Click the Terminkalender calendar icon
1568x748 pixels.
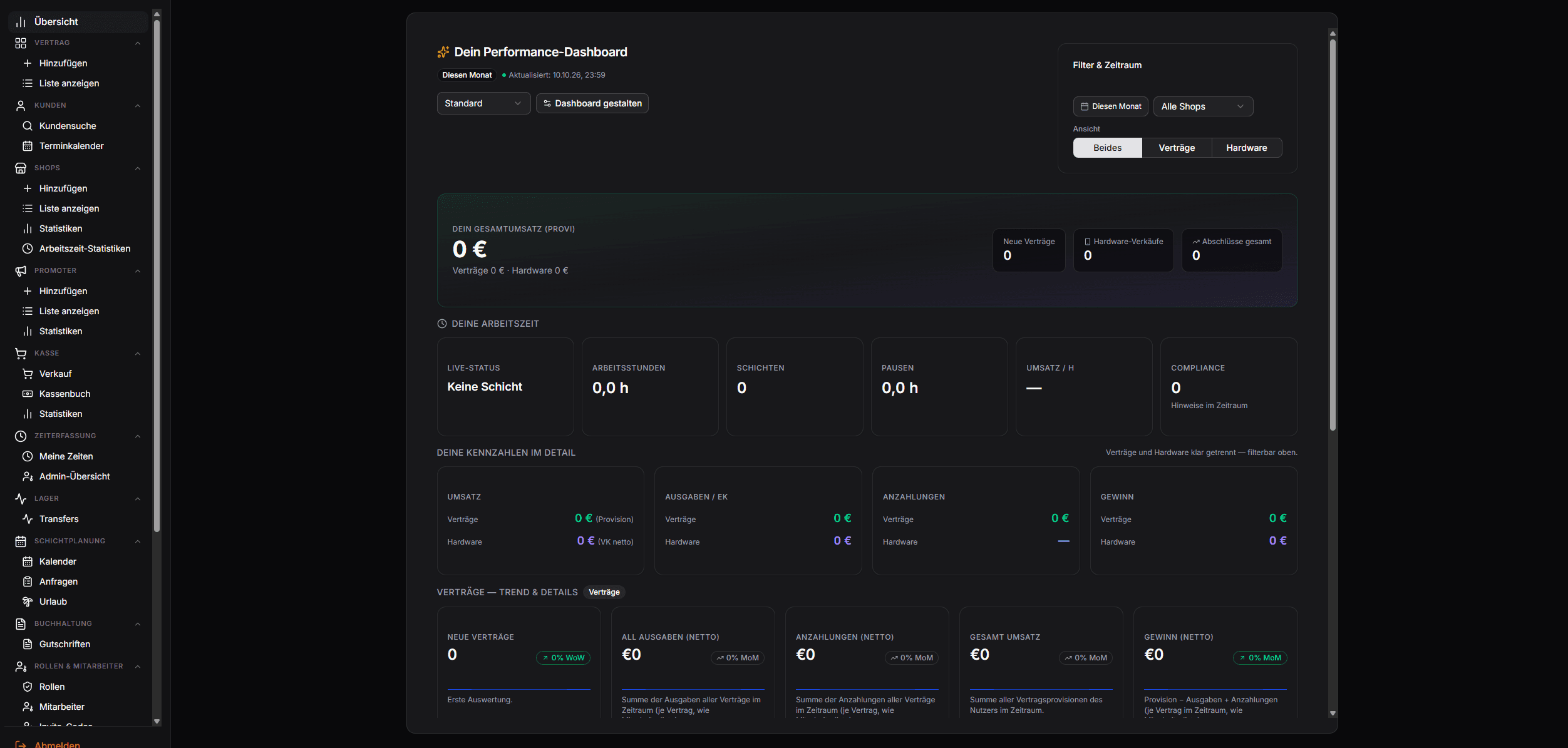[x=28, y=146]
